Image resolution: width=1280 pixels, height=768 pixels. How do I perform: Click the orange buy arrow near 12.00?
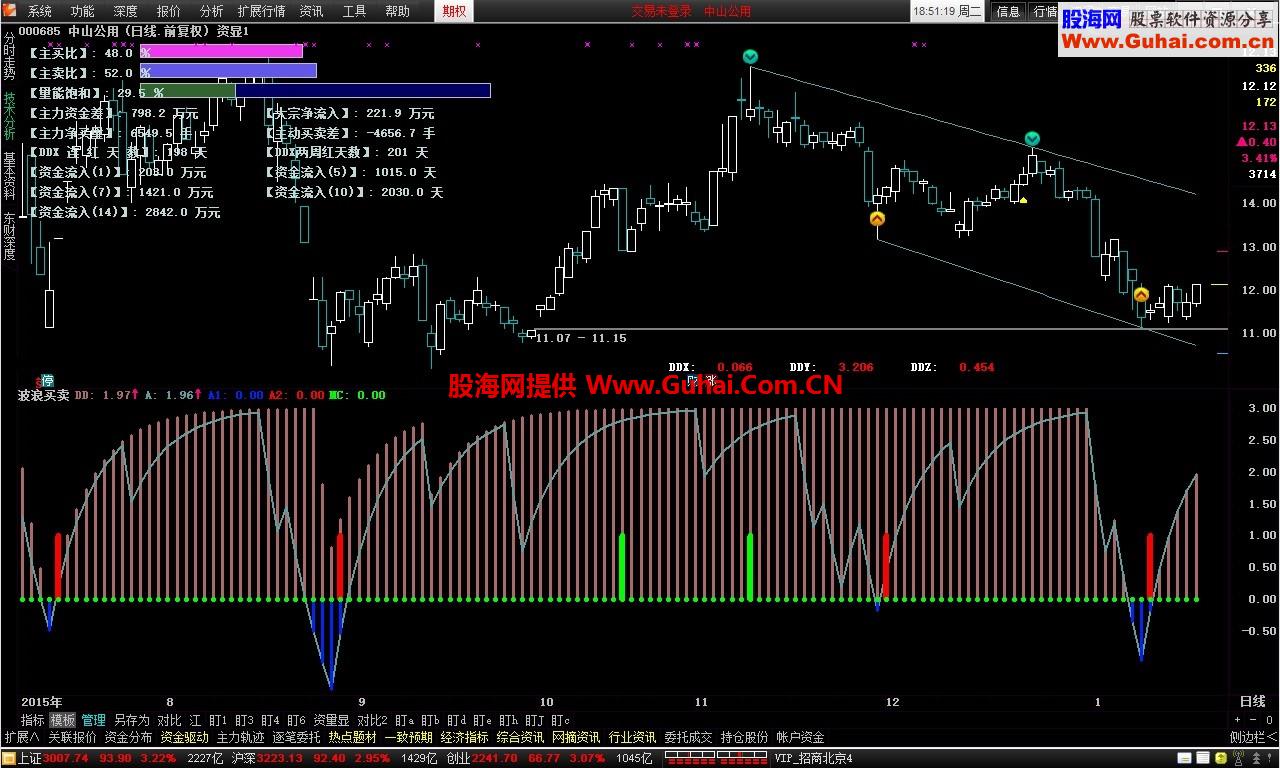(x=1141, y=295)
